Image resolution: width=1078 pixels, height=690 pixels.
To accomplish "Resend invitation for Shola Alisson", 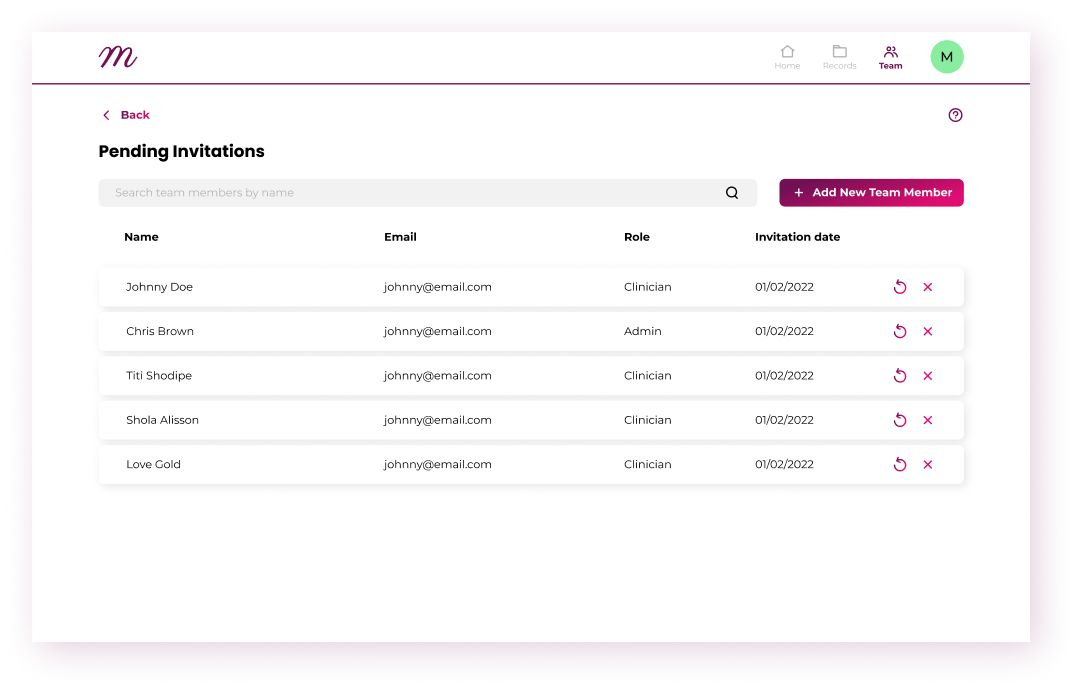I will pos(899,420).
